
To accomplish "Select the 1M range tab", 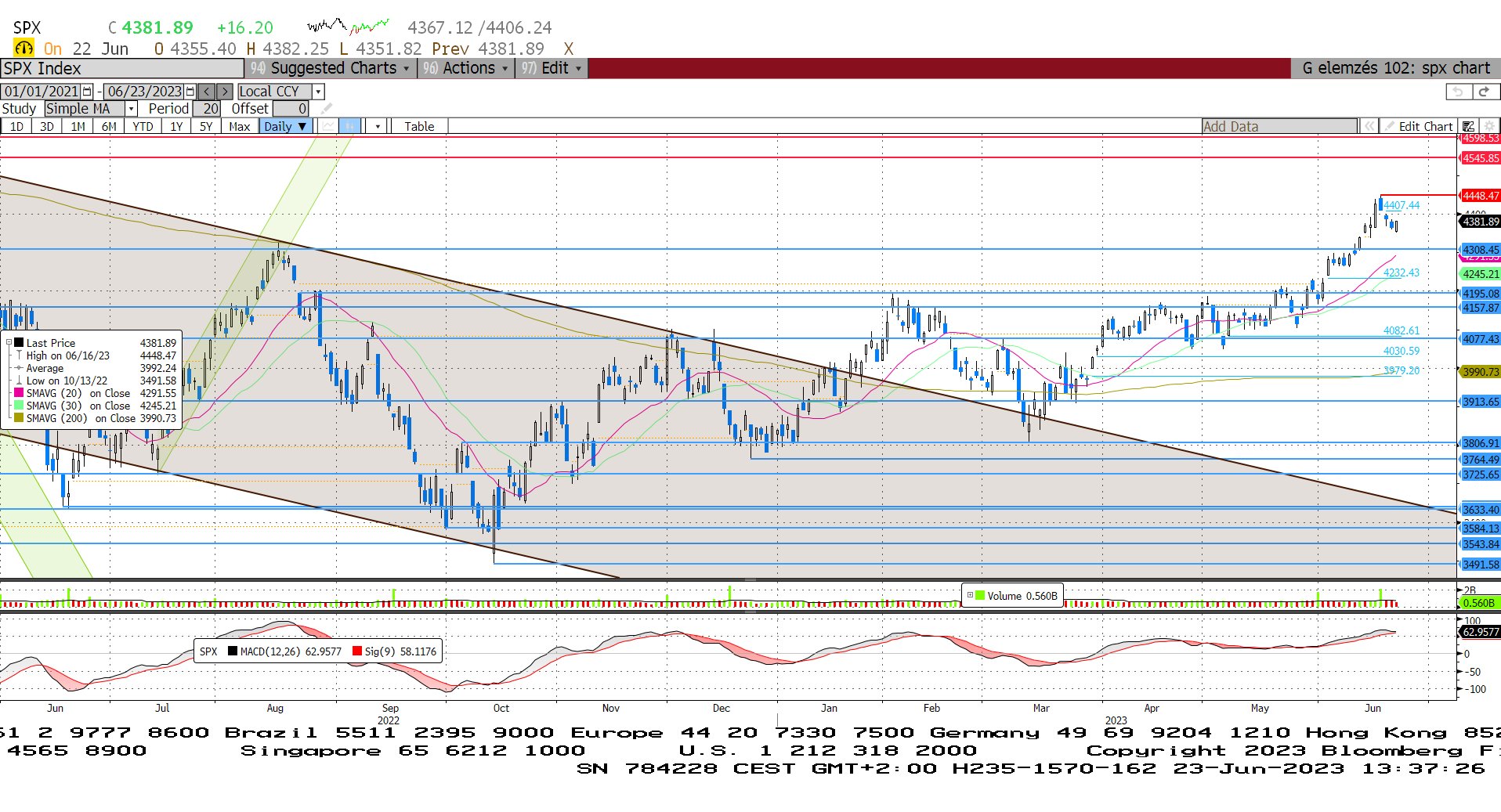I will click(x=78, y=126).
